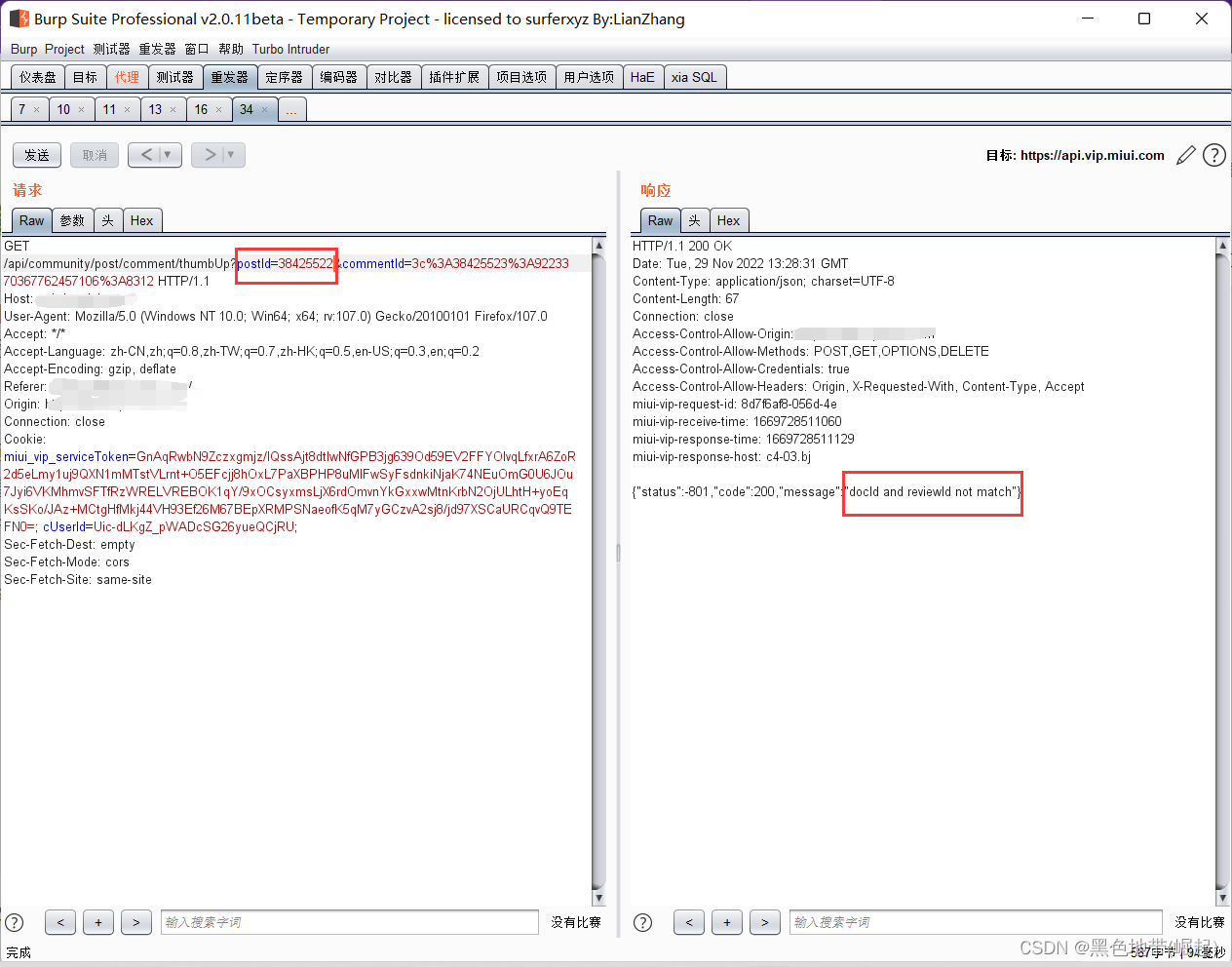Click the response search previous match button
The image size is (1232, 967).
[689, 922]
